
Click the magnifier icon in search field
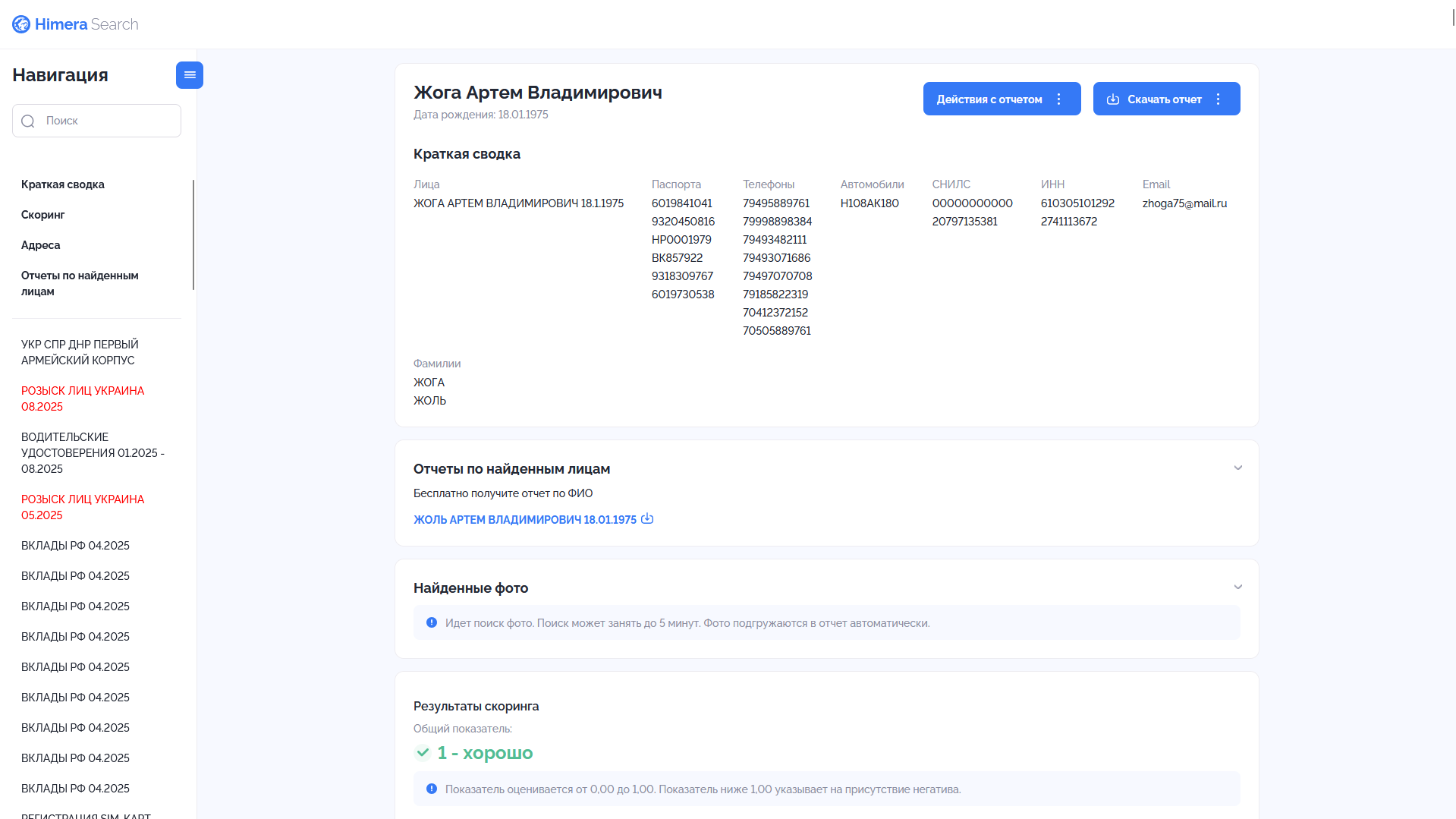coord(28,121)
